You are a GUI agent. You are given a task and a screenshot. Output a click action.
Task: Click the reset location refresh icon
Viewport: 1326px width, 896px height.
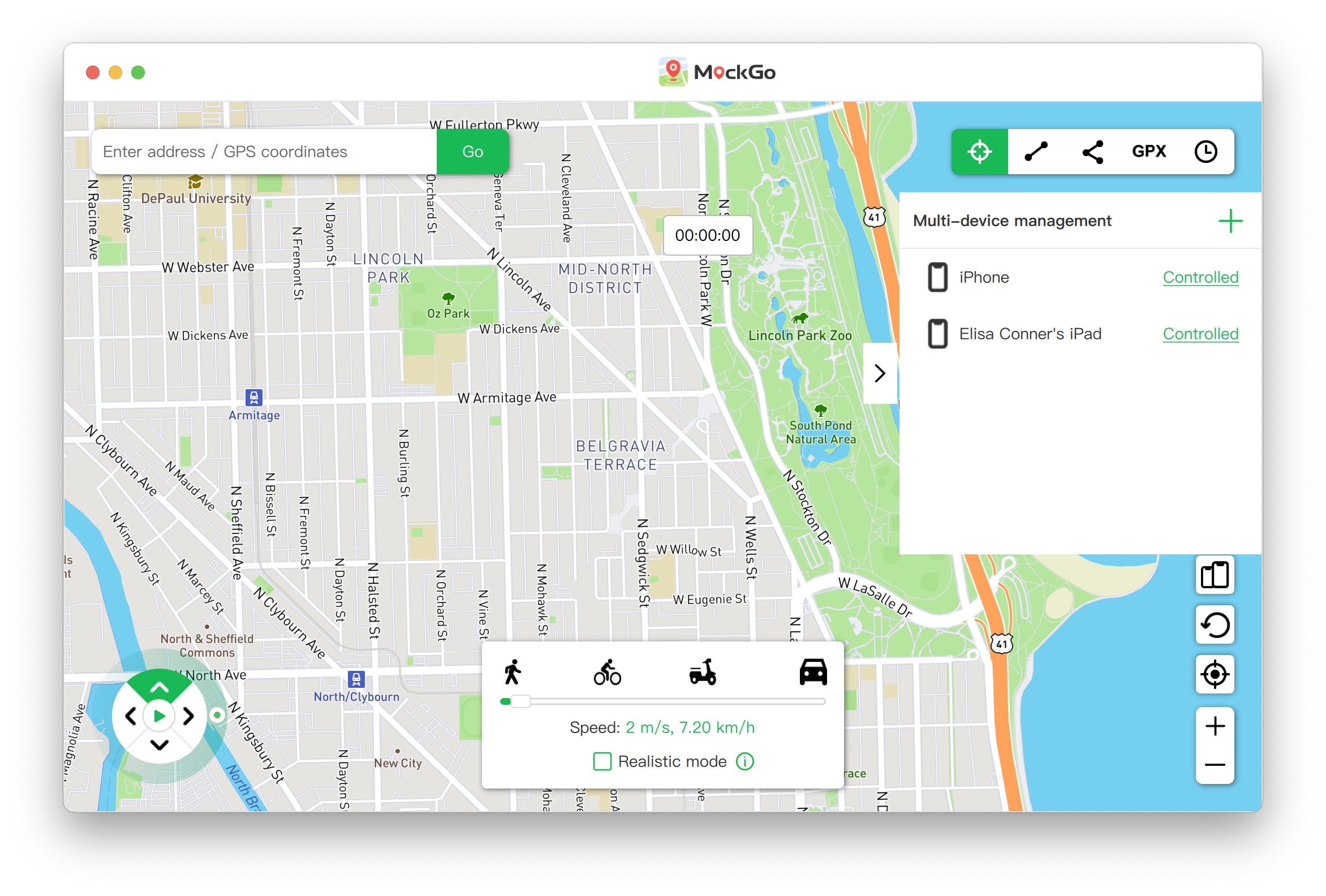coord(1214,624)
